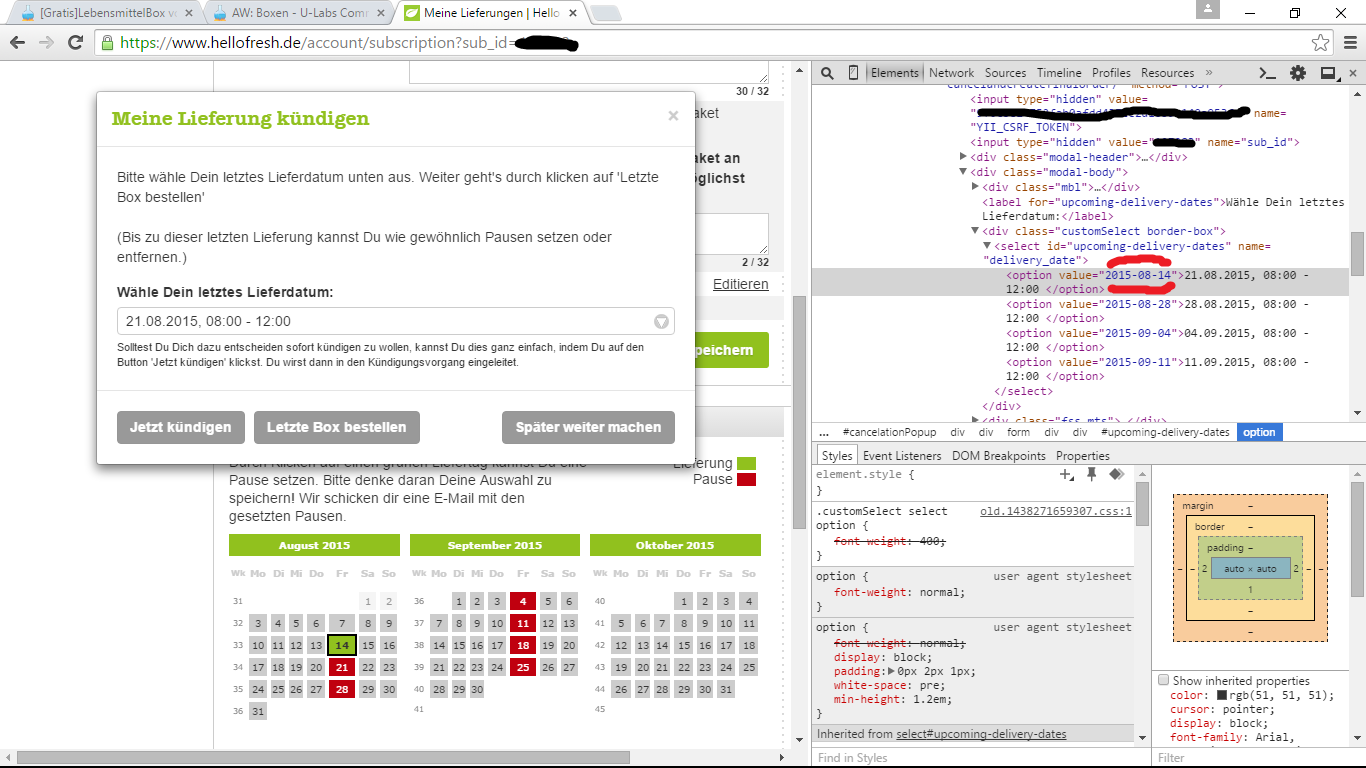Image resolution: width=1366 pixels, height=768 pixels.
Task: Open a new browser tab button
Action: (x=605, y=14)
